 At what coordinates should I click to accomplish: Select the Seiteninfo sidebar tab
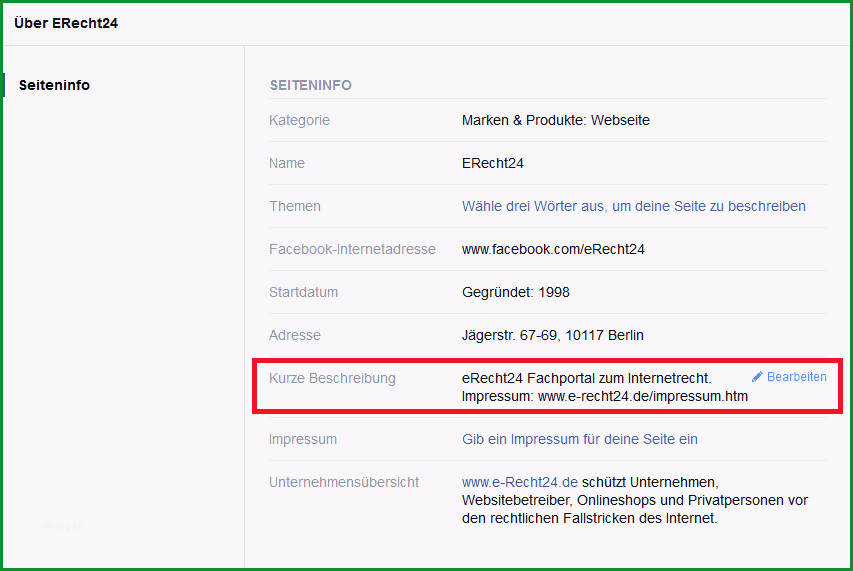coord(54,85)
